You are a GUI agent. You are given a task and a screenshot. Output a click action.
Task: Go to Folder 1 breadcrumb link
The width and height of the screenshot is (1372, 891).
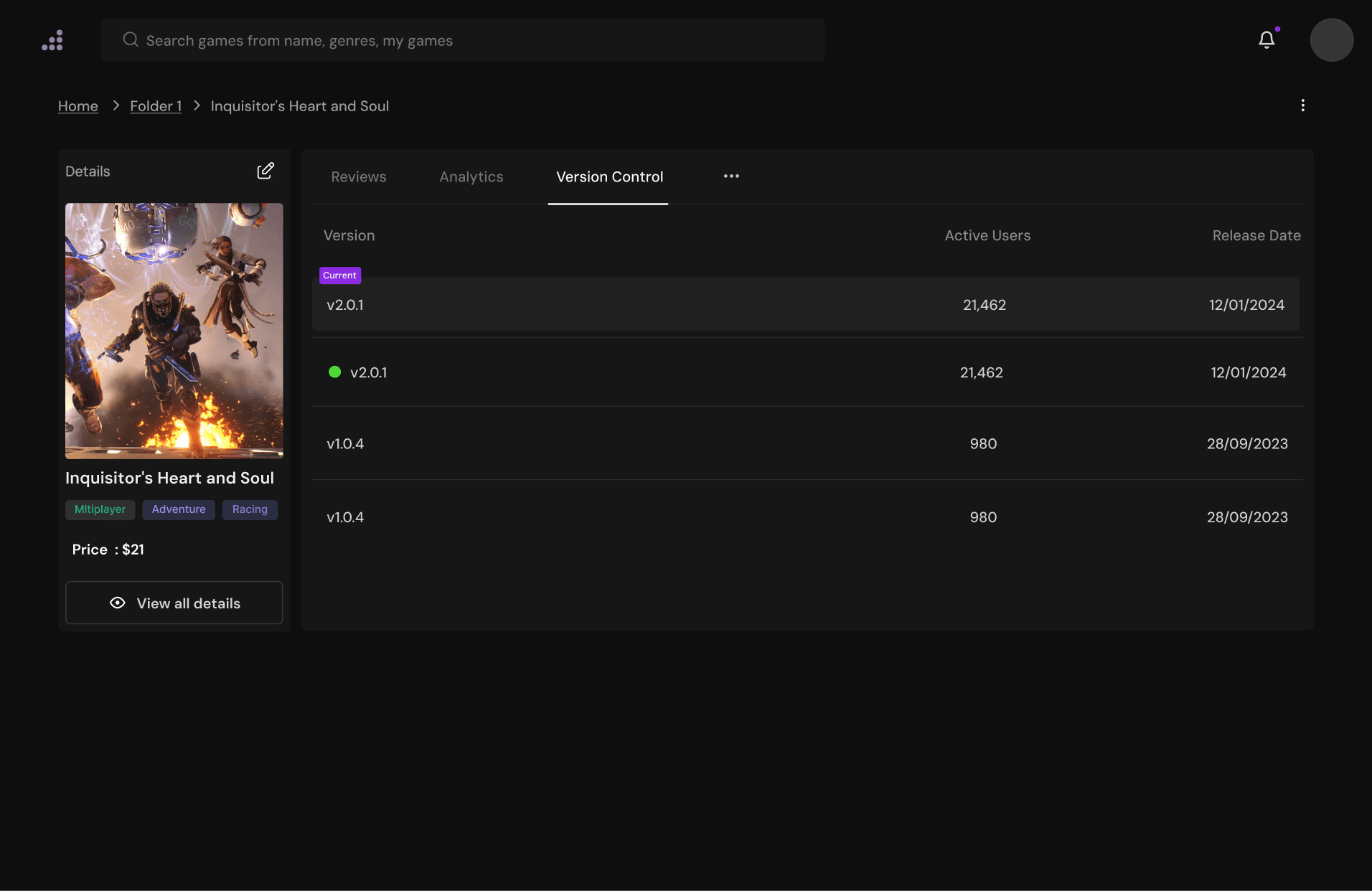tap(156, 106)
